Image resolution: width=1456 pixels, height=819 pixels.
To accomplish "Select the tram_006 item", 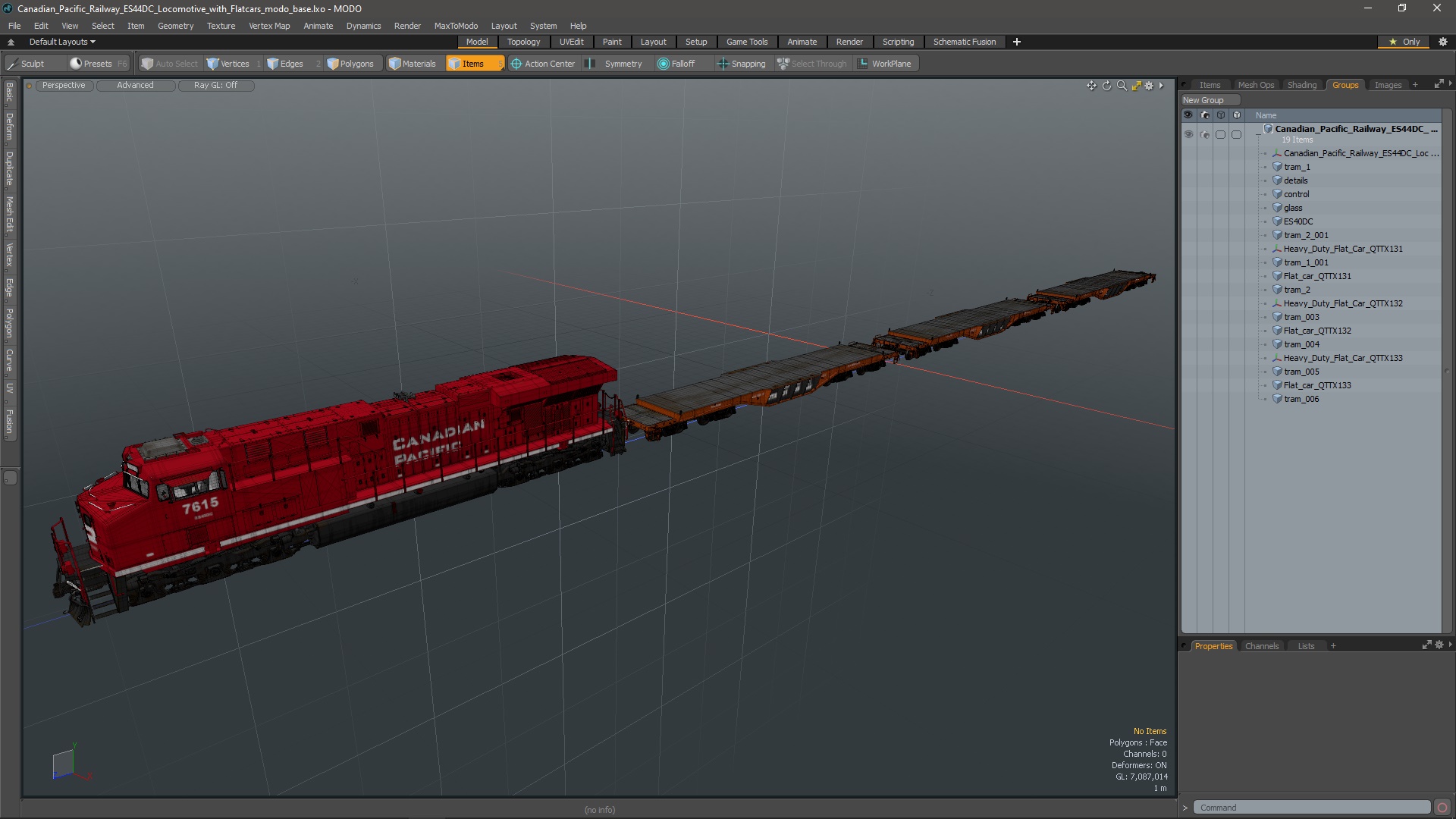I will point(1301,399).
